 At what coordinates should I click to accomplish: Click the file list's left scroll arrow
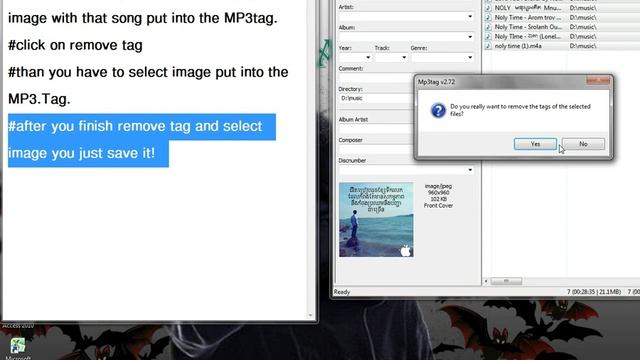pyautogui.click(x=486, y=281)
